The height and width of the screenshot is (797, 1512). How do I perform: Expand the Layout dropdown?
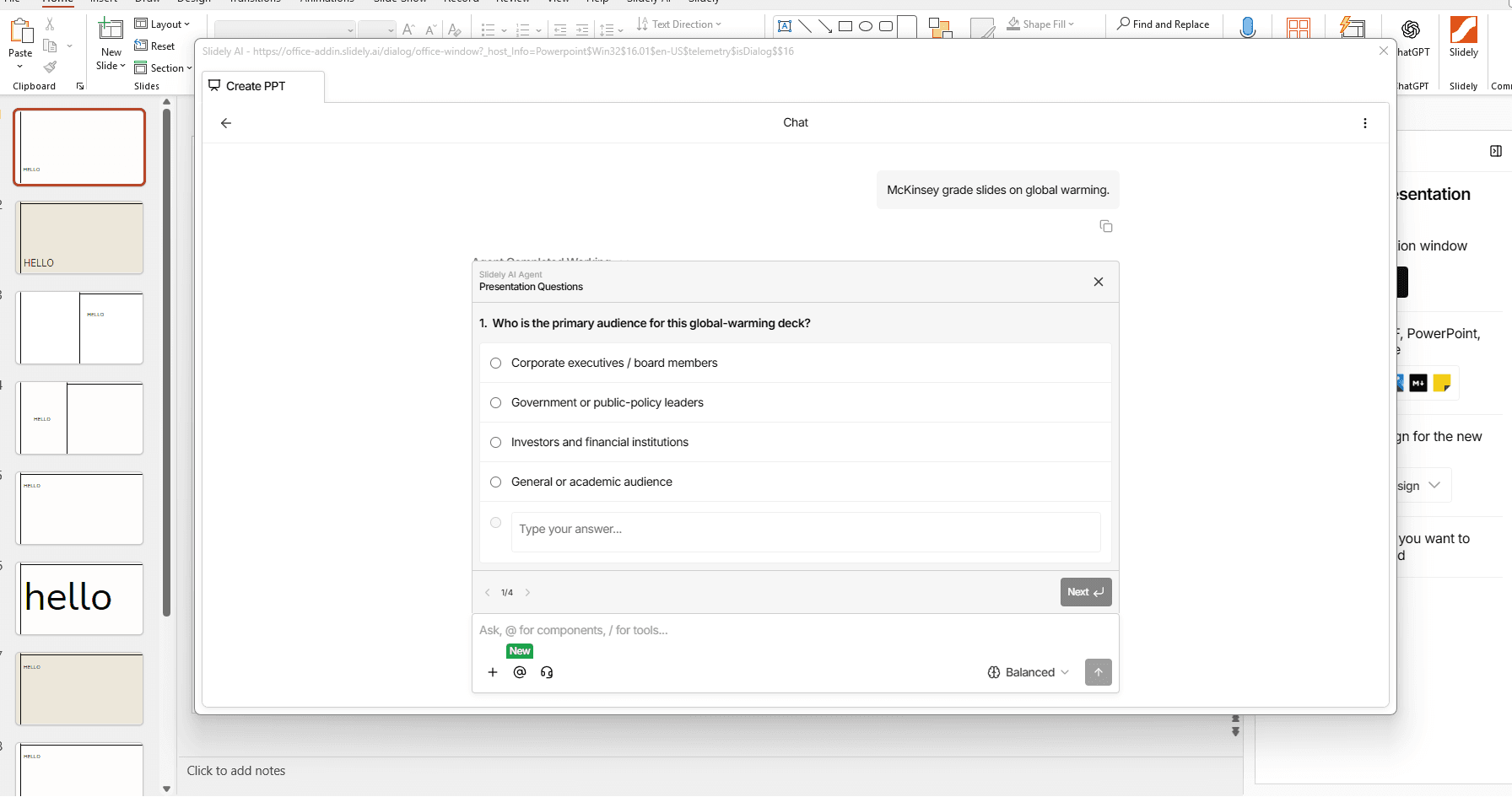163,24
